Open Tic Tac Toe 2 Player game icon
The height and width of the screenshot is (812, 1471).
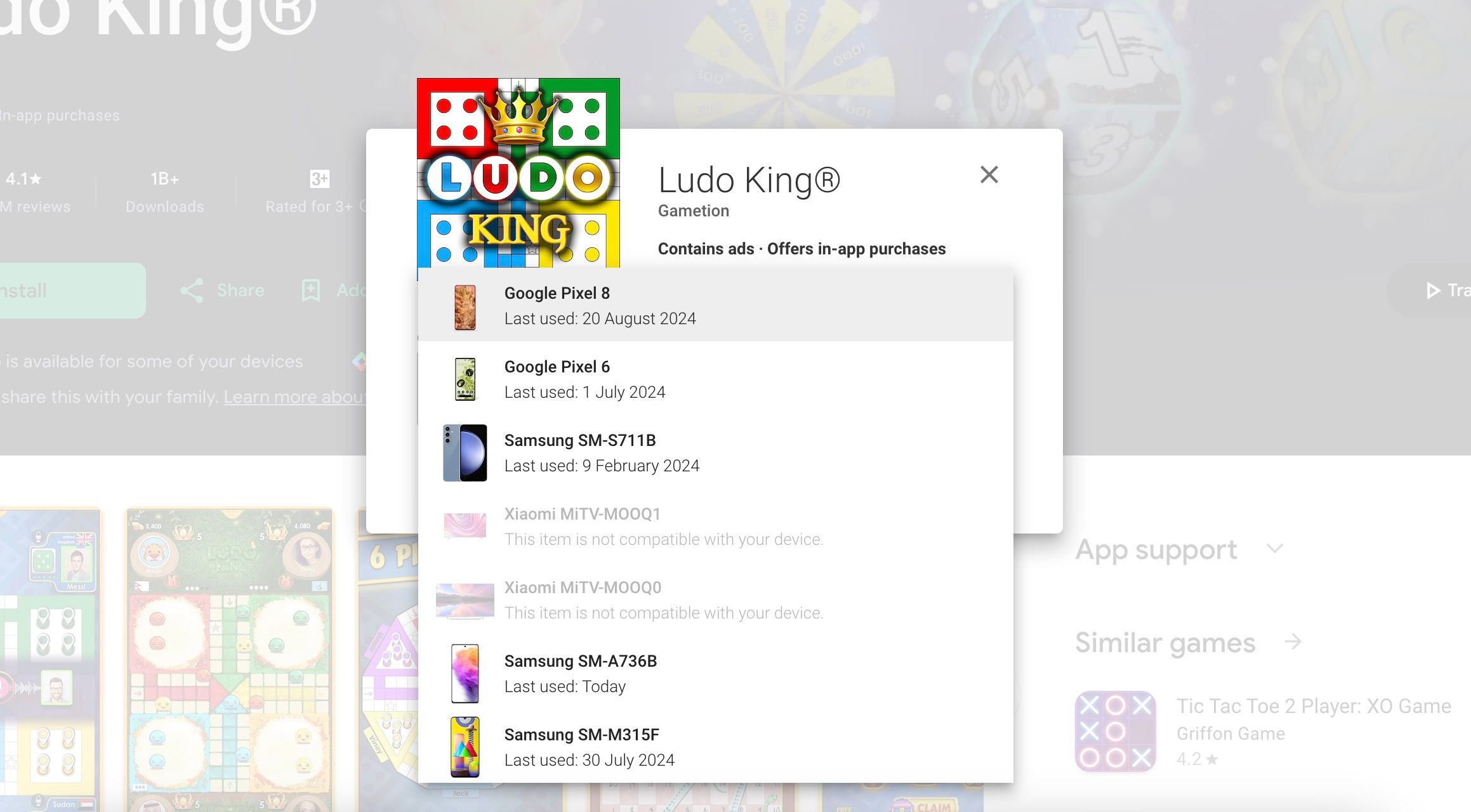click(x=1116, y=731)
